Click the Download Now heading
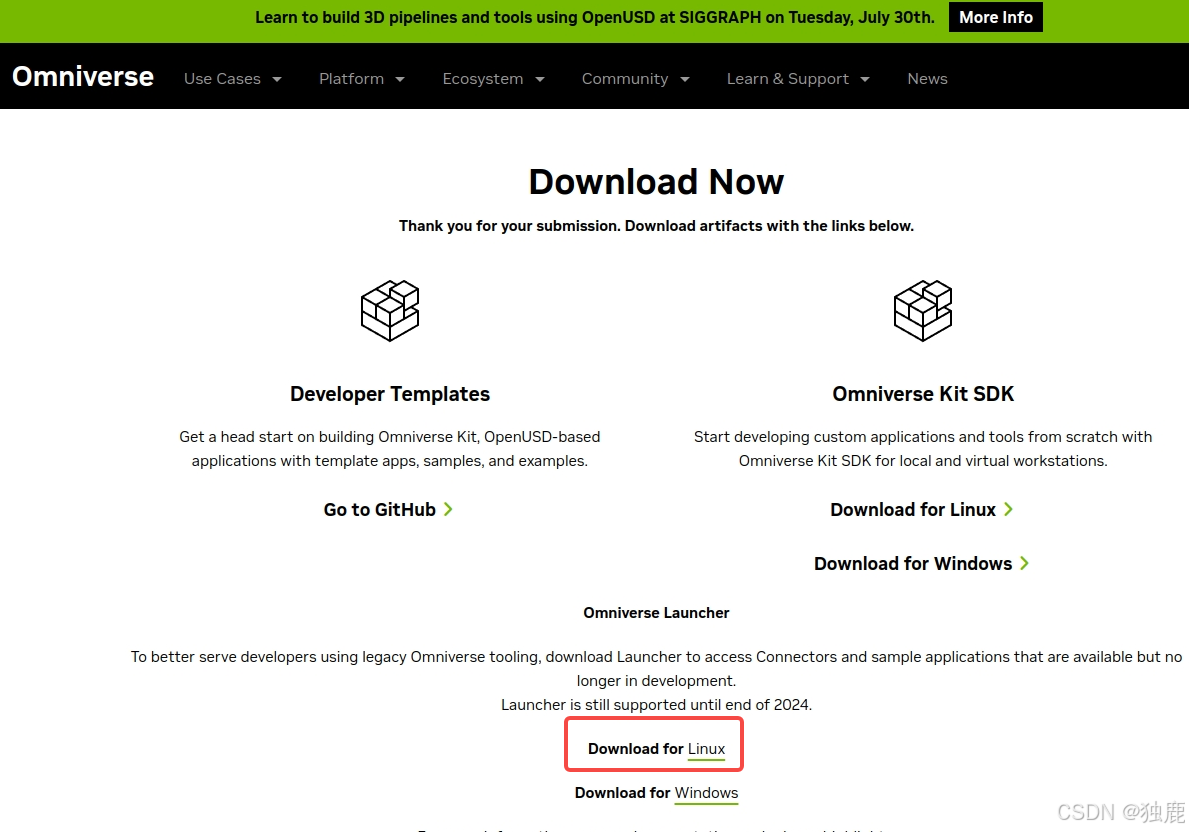1189x832 pixels. pos(657,182)
